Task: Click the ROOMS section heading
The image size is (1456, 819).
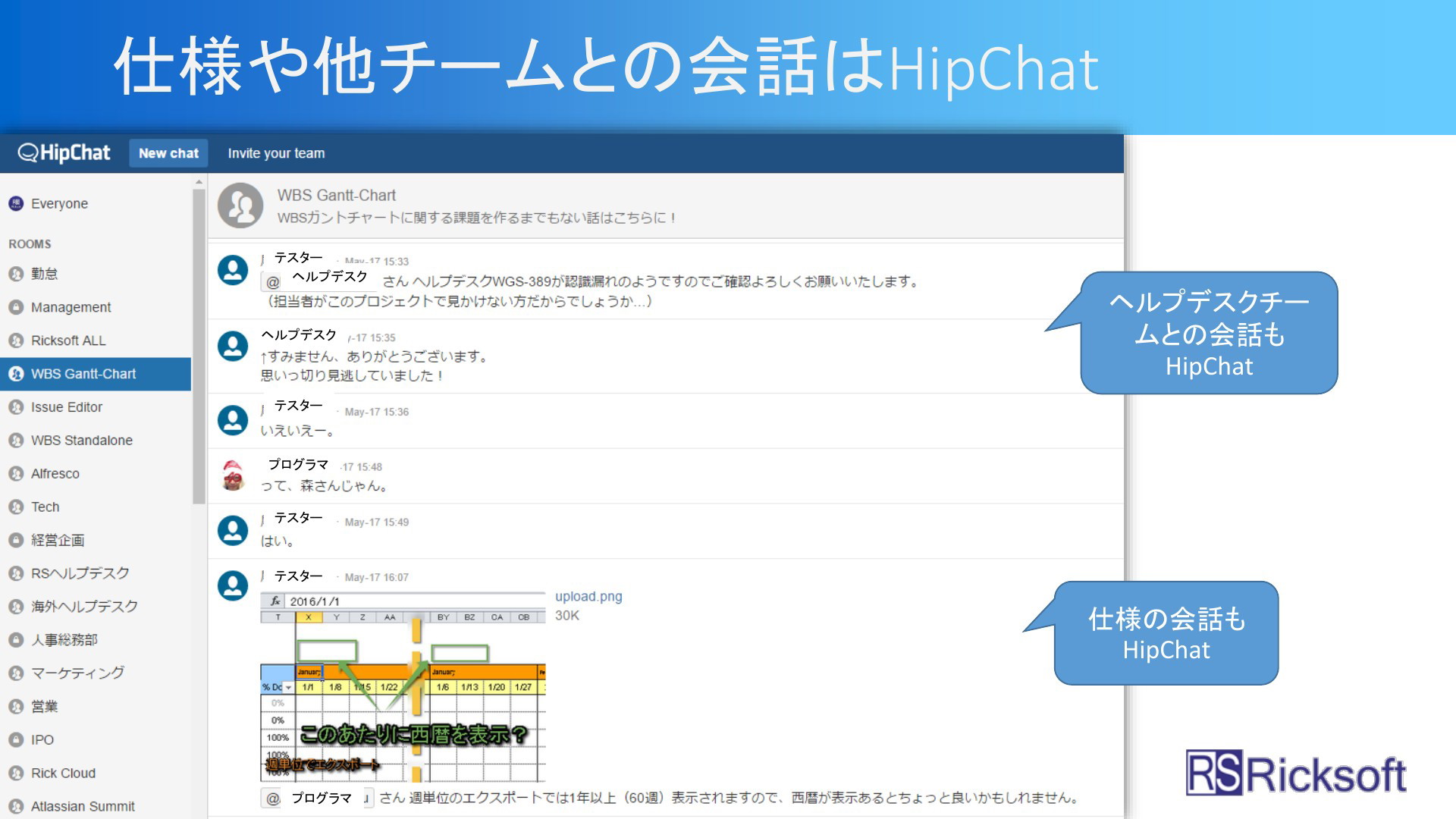Action: click(x=30, y=244)
